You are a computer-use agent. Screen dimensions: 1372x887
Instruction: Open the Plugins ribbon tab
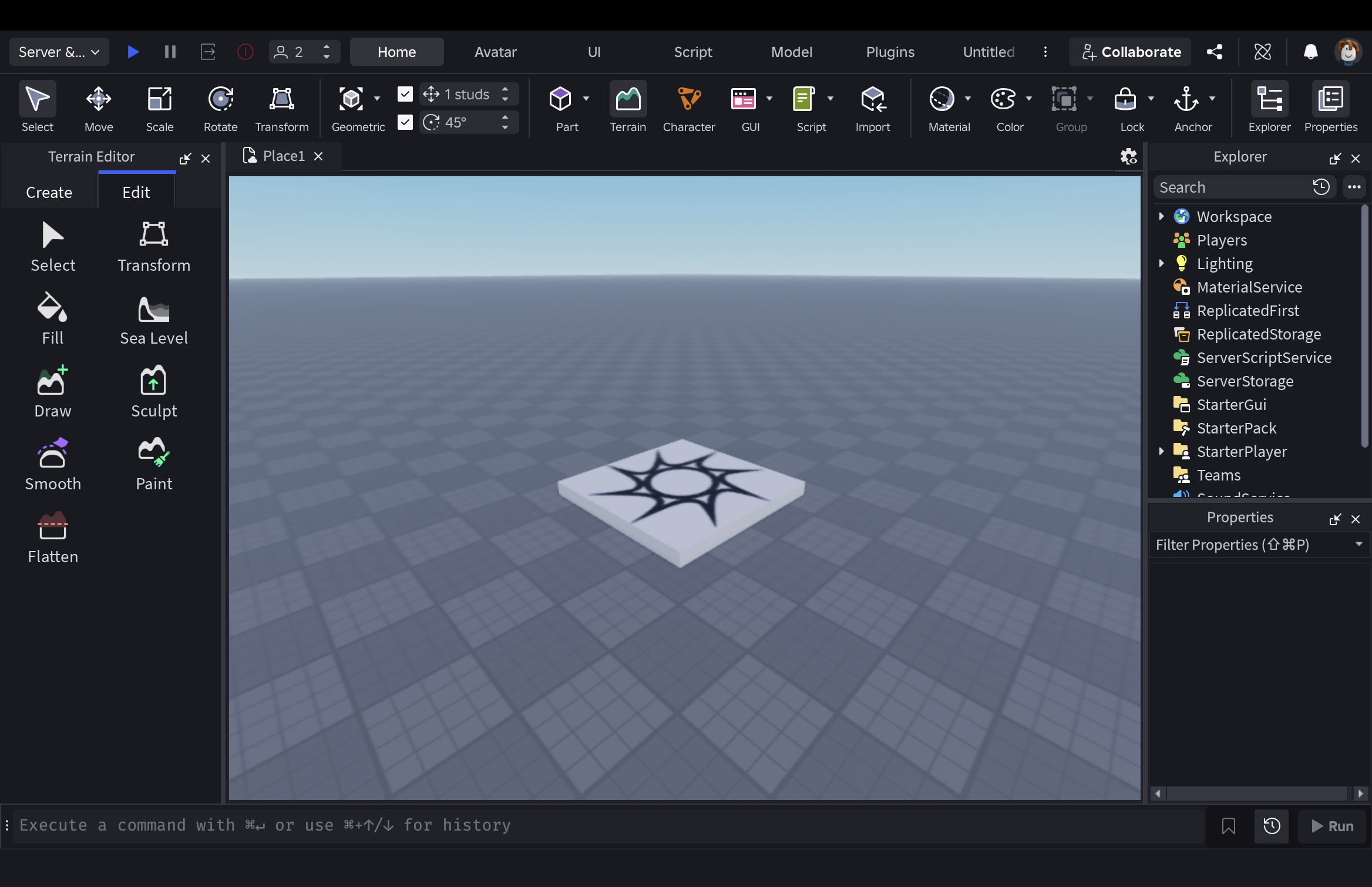(890, 52)
